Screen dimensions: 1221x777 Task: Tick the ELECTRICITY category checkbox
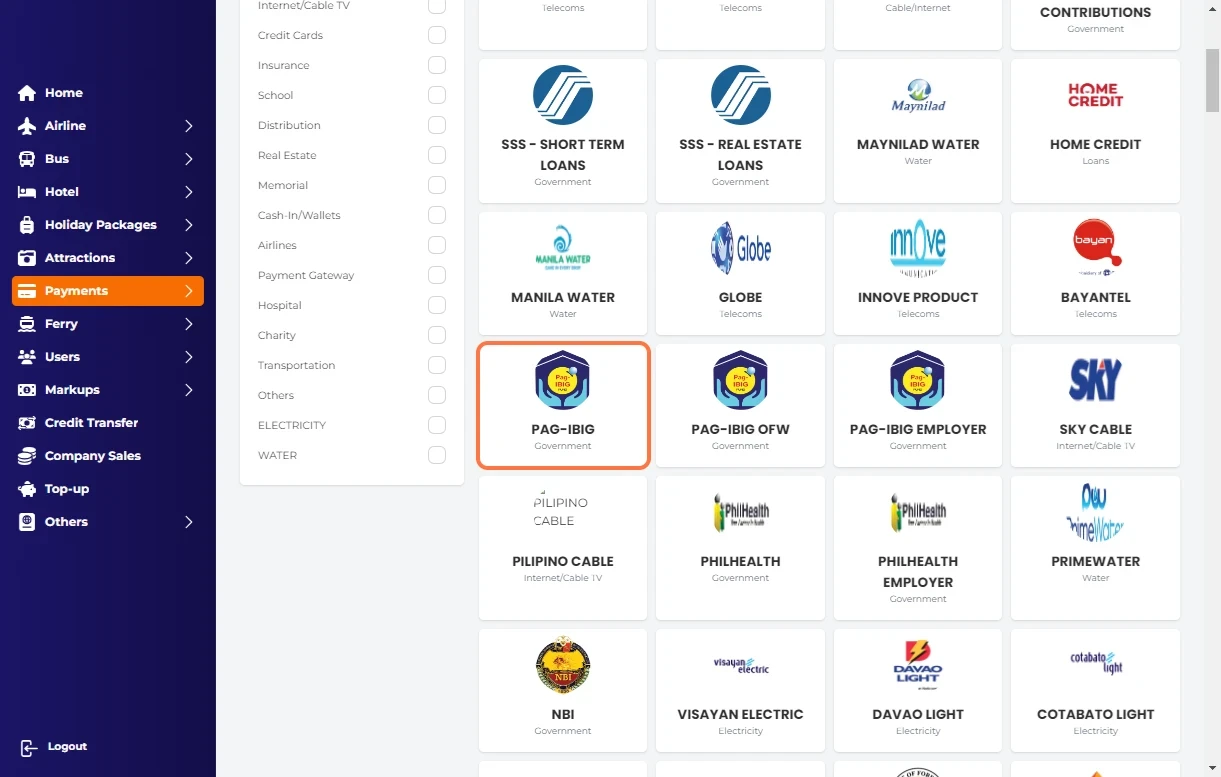437,425
